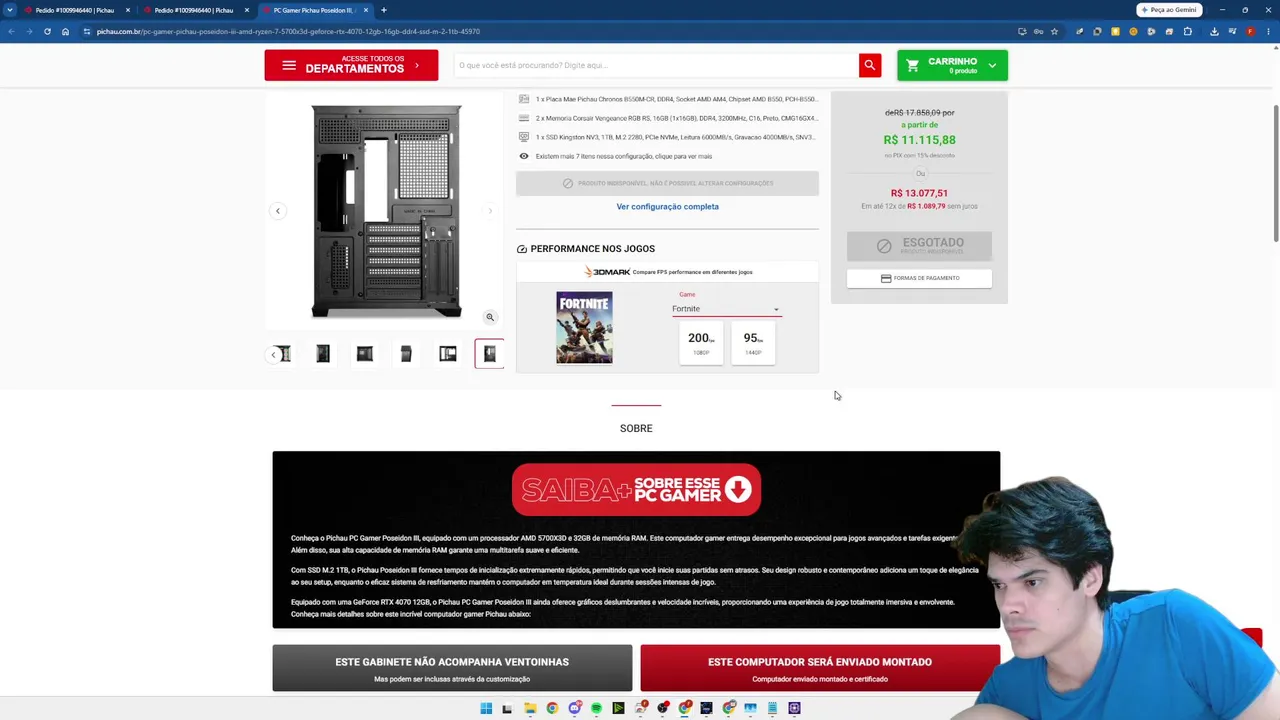
Task: Open Spotify from the taskbar
Action: tap(596, 708)
